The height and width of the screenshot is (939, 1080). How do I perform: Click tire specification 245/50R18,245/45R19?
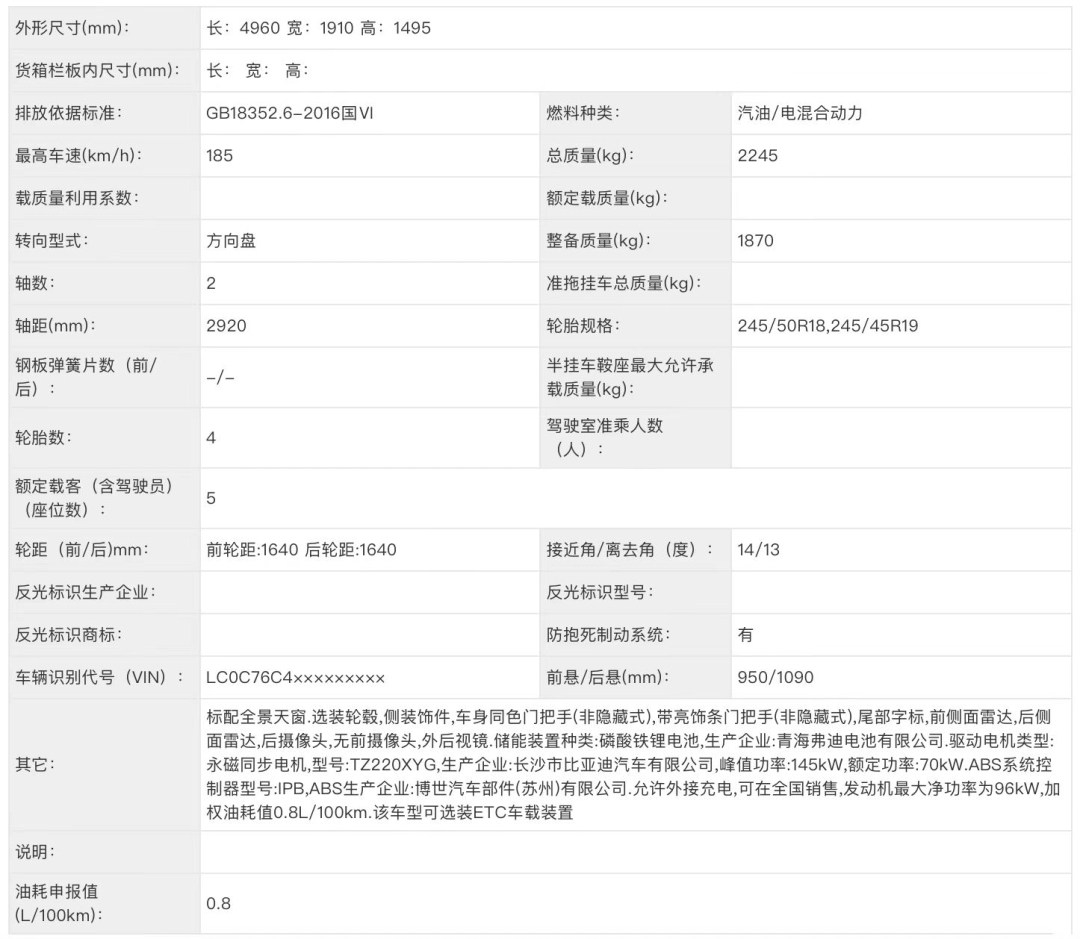[827, 325]
